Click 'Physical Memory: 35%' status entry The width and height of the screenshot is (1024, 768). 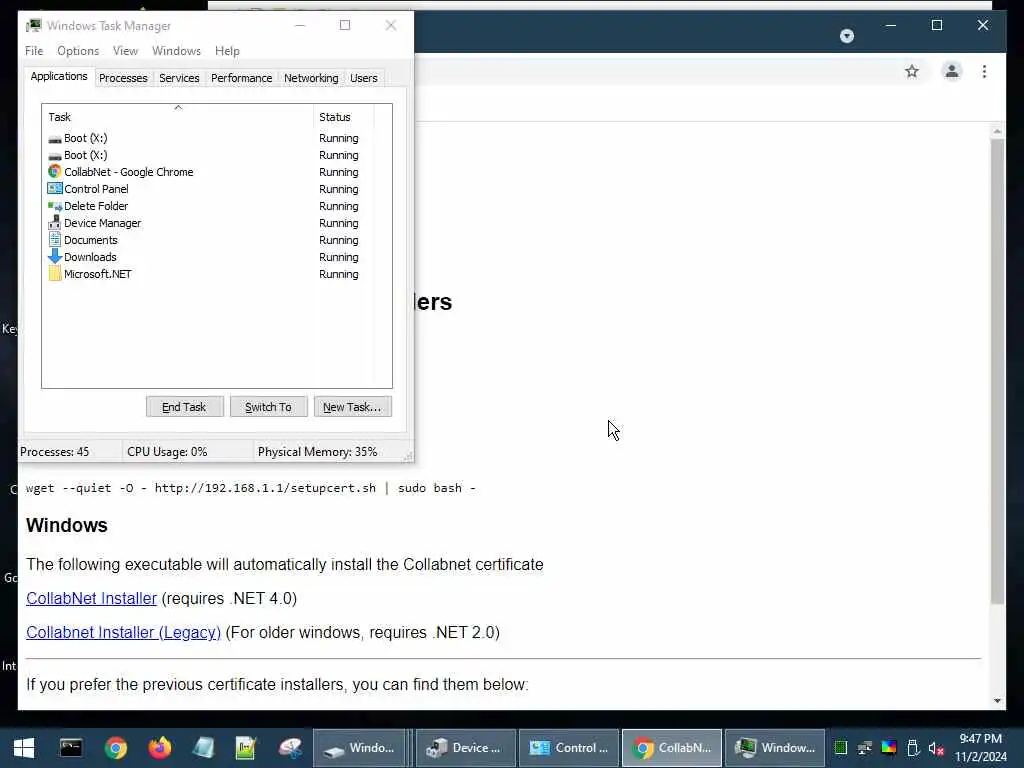(x=317, y=452)
